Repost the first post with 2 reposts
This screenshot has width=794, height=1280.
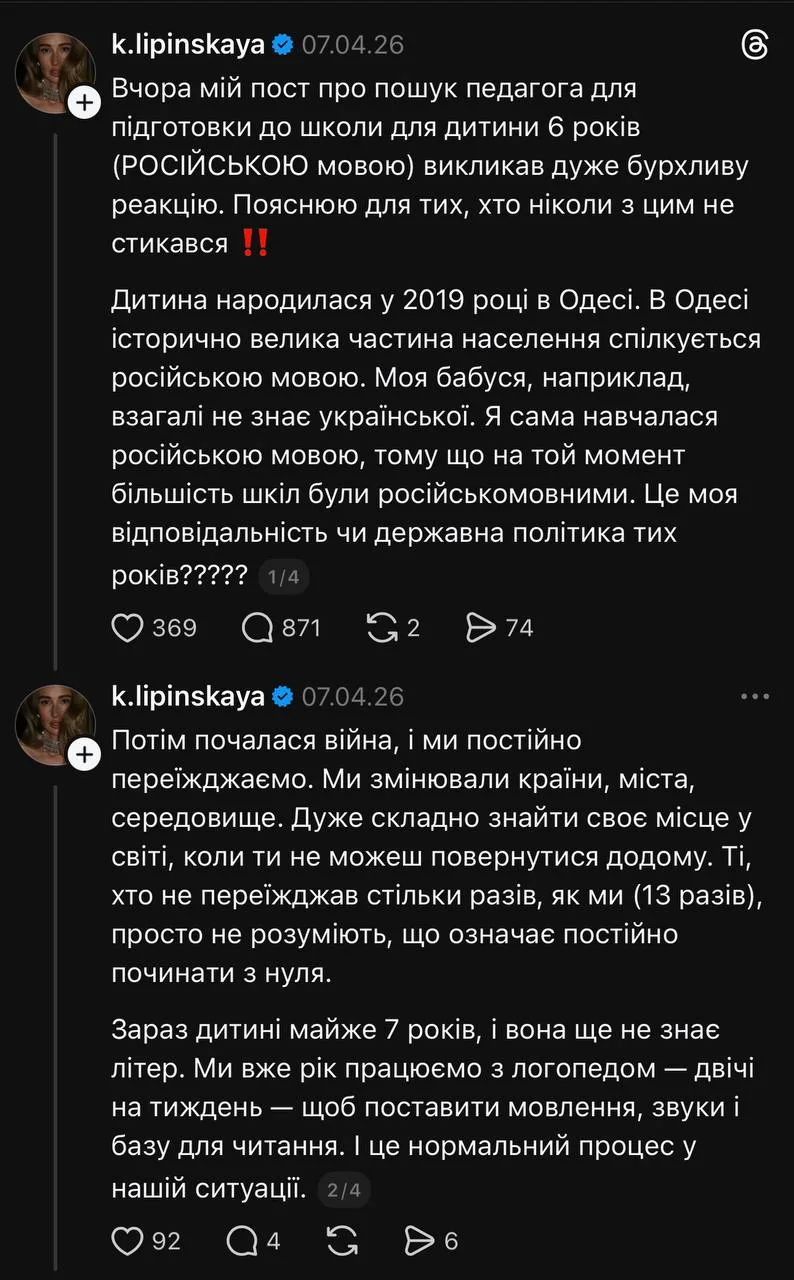(x=381, y=628)
